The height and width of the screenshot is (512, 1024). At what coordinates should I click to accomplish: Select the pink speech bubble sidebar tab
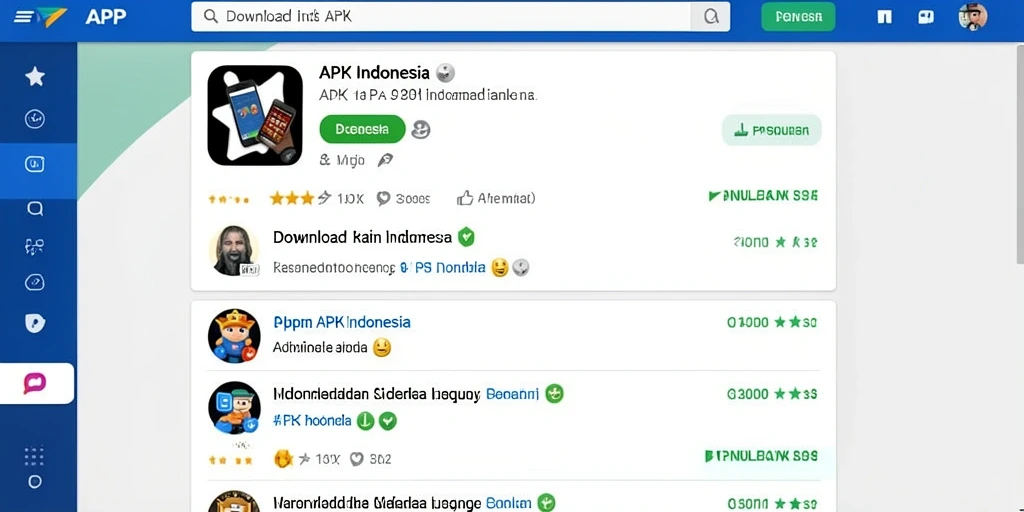point(35,383)
